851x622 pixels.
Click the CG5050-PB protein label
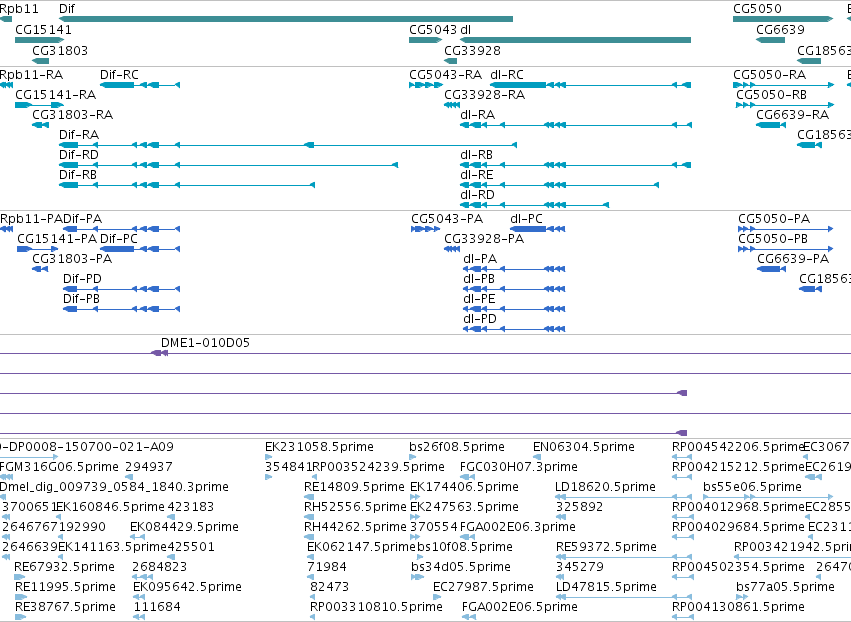pos(773,239)
